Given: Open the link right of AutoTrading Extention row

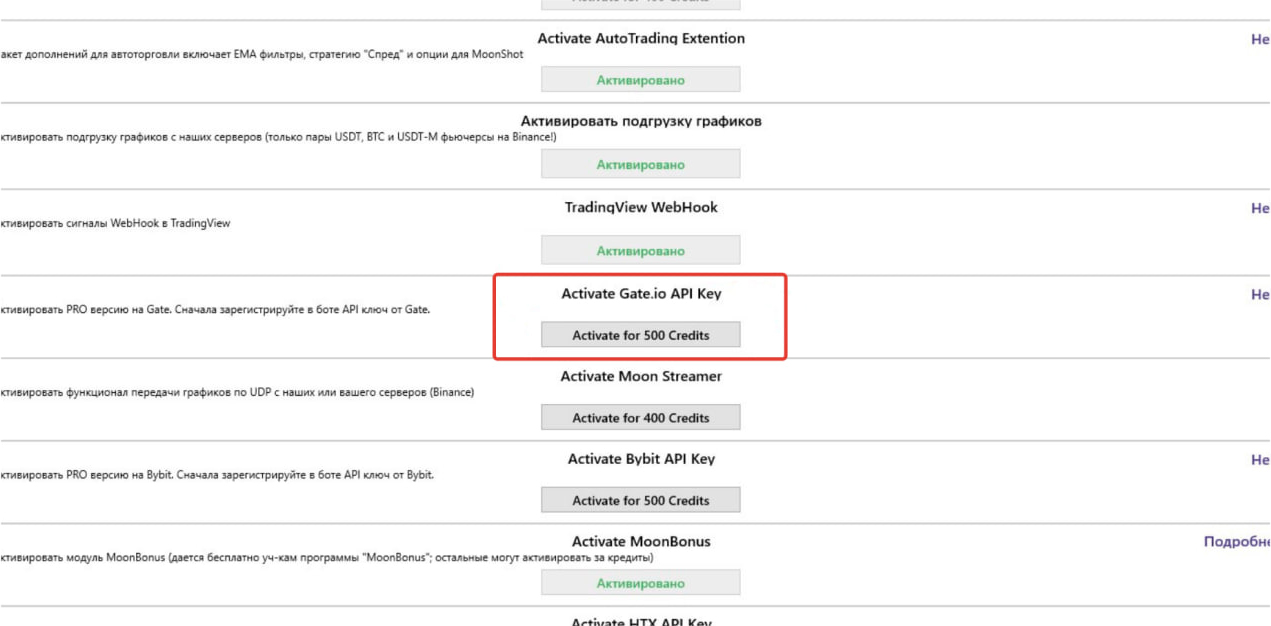Looking at the screenshot, I should pos(1260,40).
